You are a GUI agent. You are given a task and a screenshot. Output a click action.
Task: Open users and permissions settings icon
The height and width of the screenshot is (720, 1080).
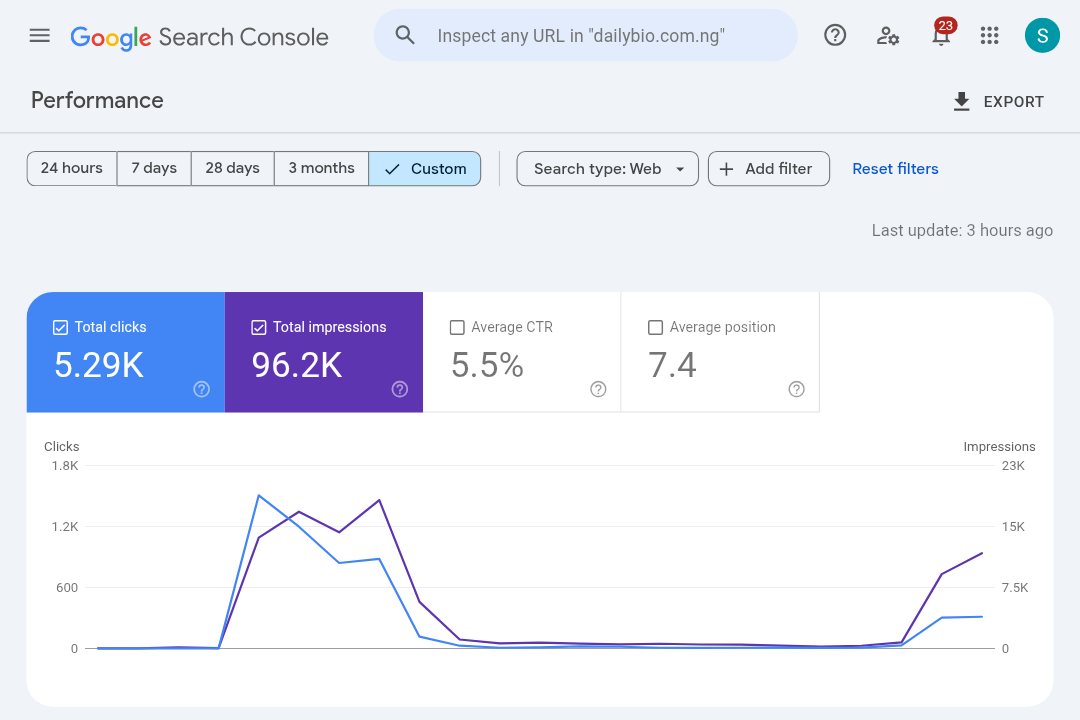[887, 35]
